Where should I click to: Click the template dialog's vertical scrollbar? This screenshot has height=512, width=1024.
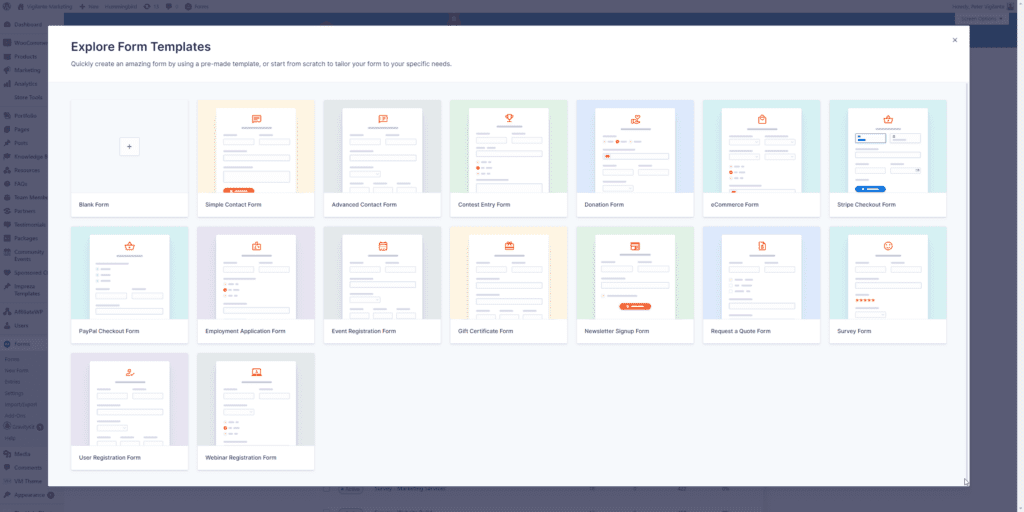(x=966, y=280)
